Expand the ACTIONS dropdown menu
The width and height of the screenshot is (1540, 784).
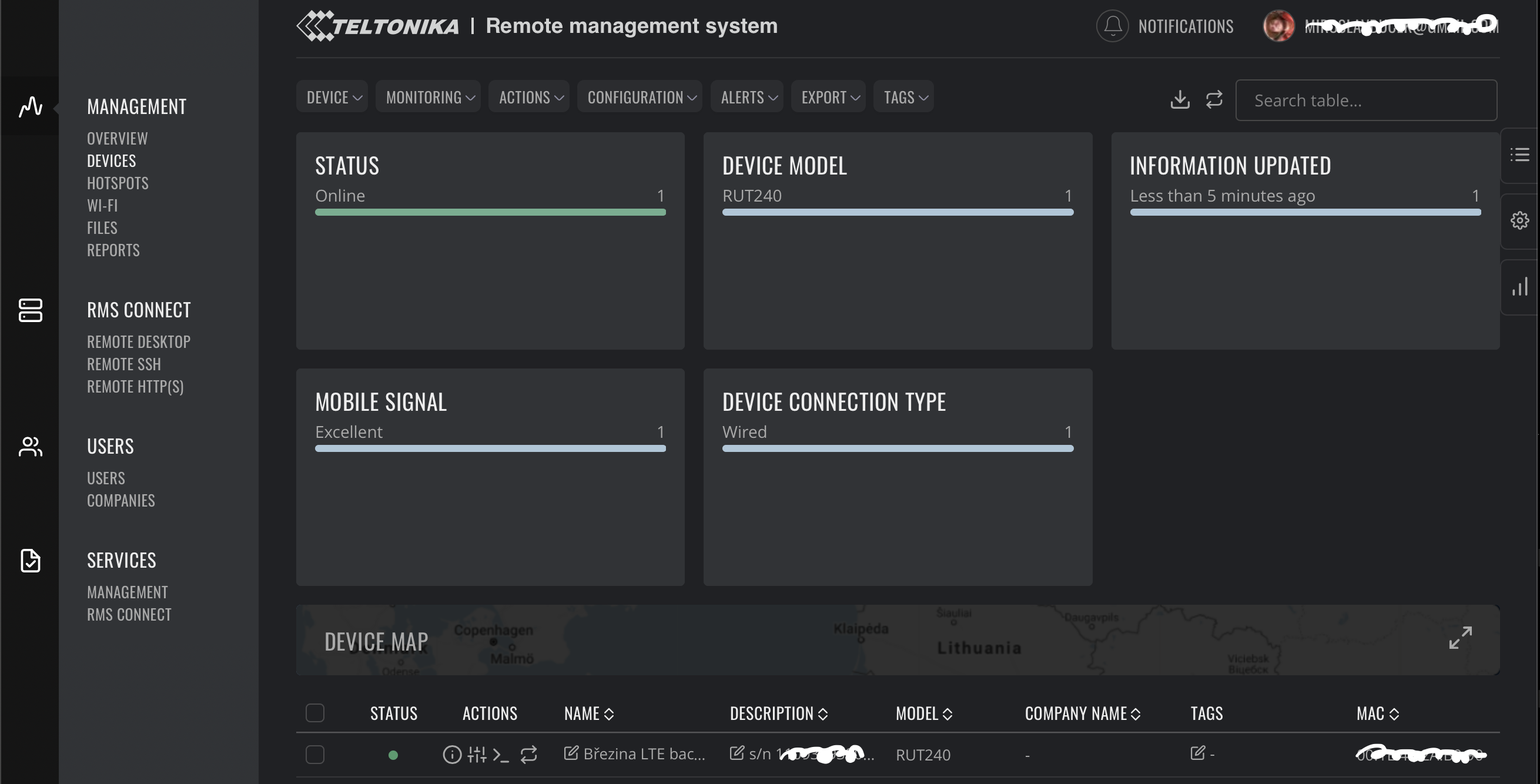(530, 97)
